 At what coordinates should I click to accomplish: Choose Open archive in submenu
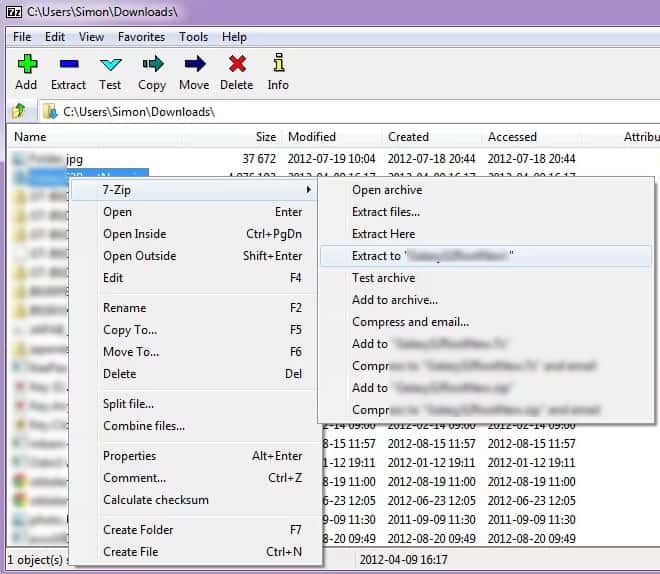tap(486, 190)
